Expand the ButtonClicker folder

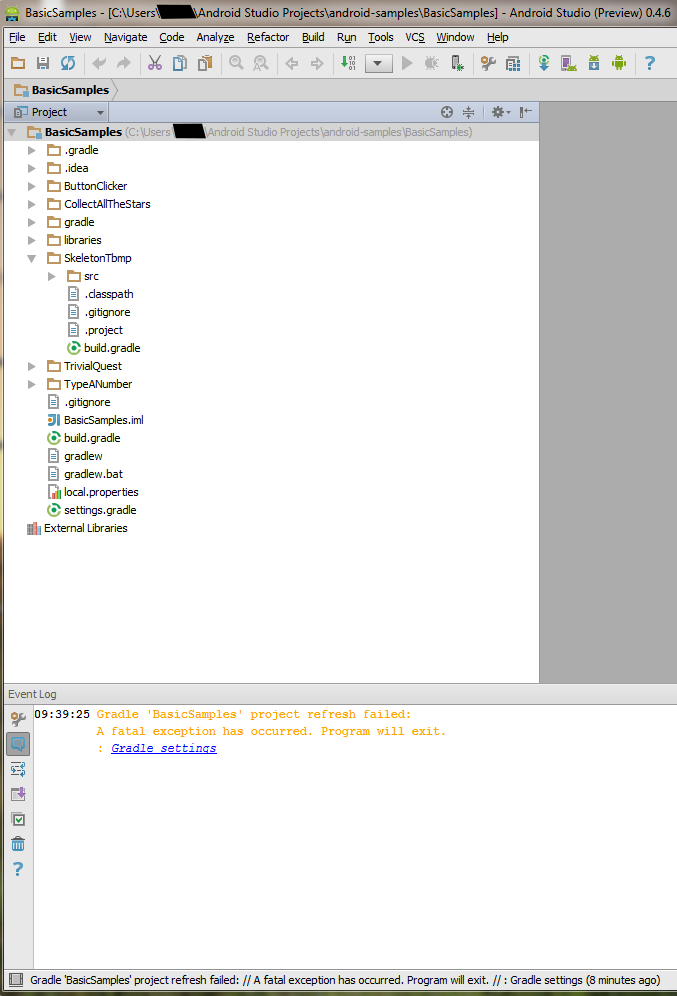pos(32,186)
